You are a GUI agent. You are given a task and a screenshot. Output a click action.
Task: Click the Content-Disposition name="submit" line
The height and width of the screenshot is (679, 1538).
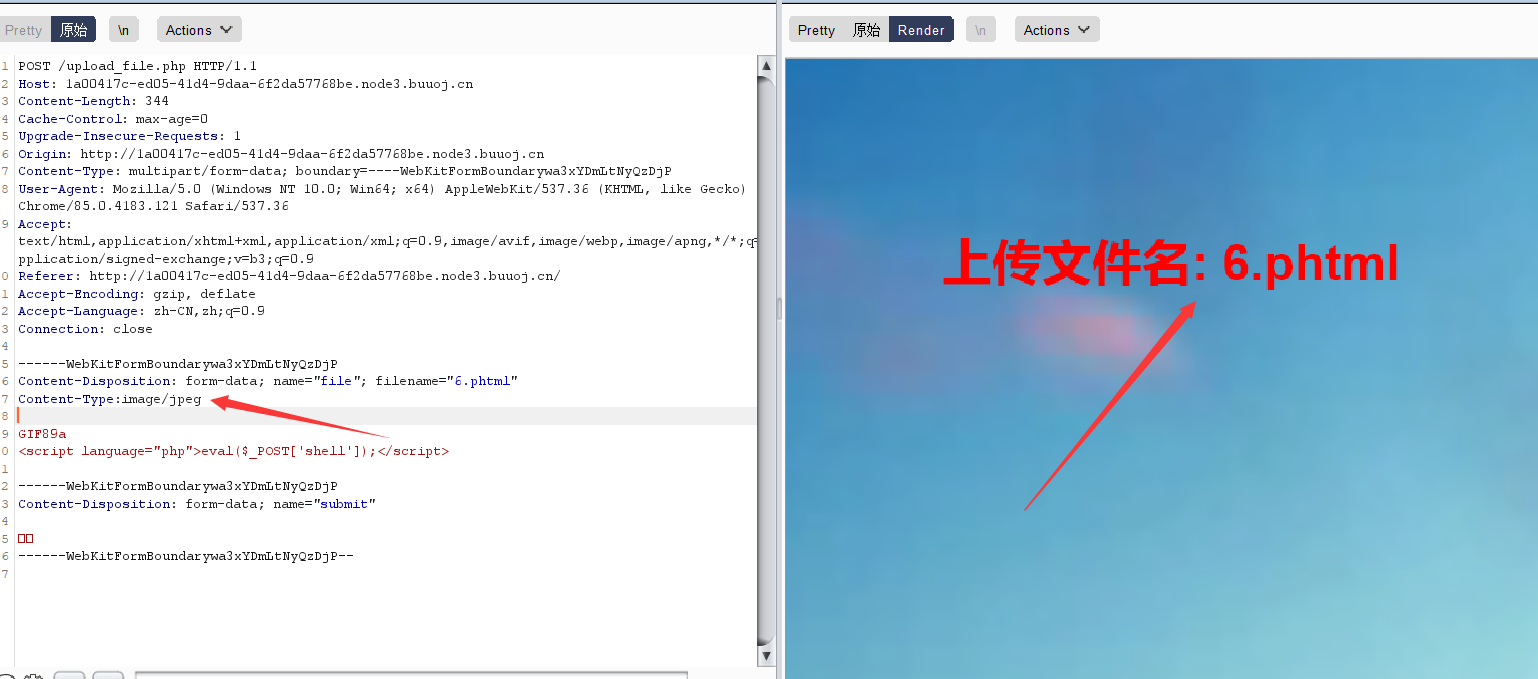point(196,504)
